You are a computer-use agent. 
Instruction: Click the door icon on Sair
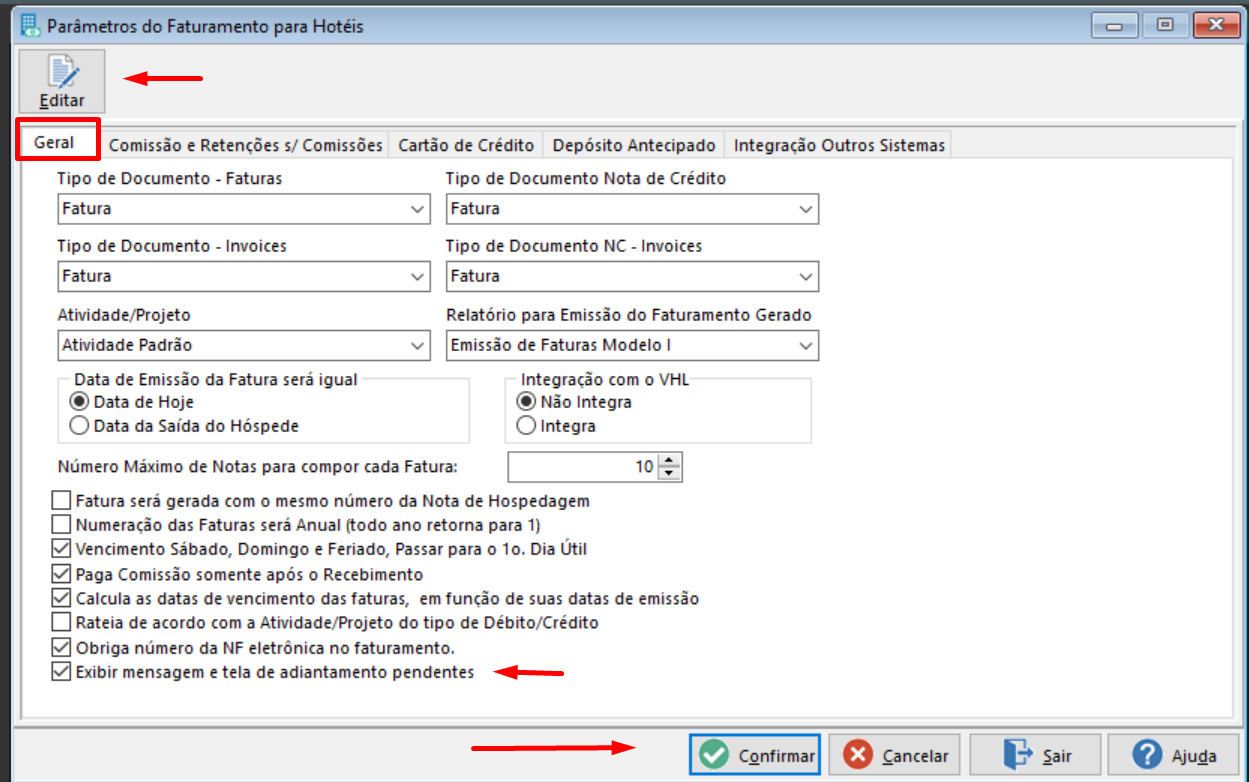[1016, 755]
